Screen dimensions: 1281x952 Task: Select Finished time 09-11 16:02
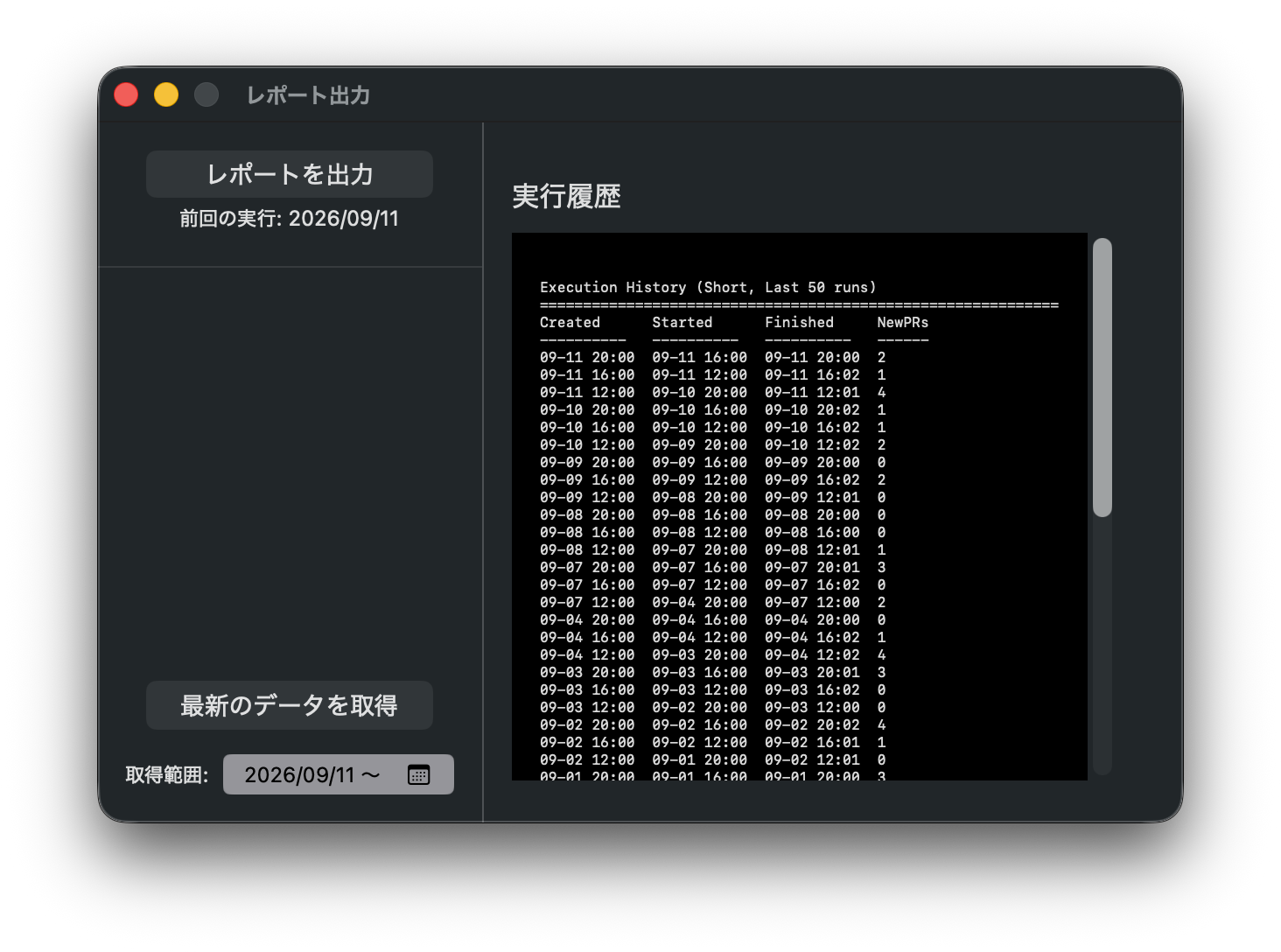tap(812, 374)
